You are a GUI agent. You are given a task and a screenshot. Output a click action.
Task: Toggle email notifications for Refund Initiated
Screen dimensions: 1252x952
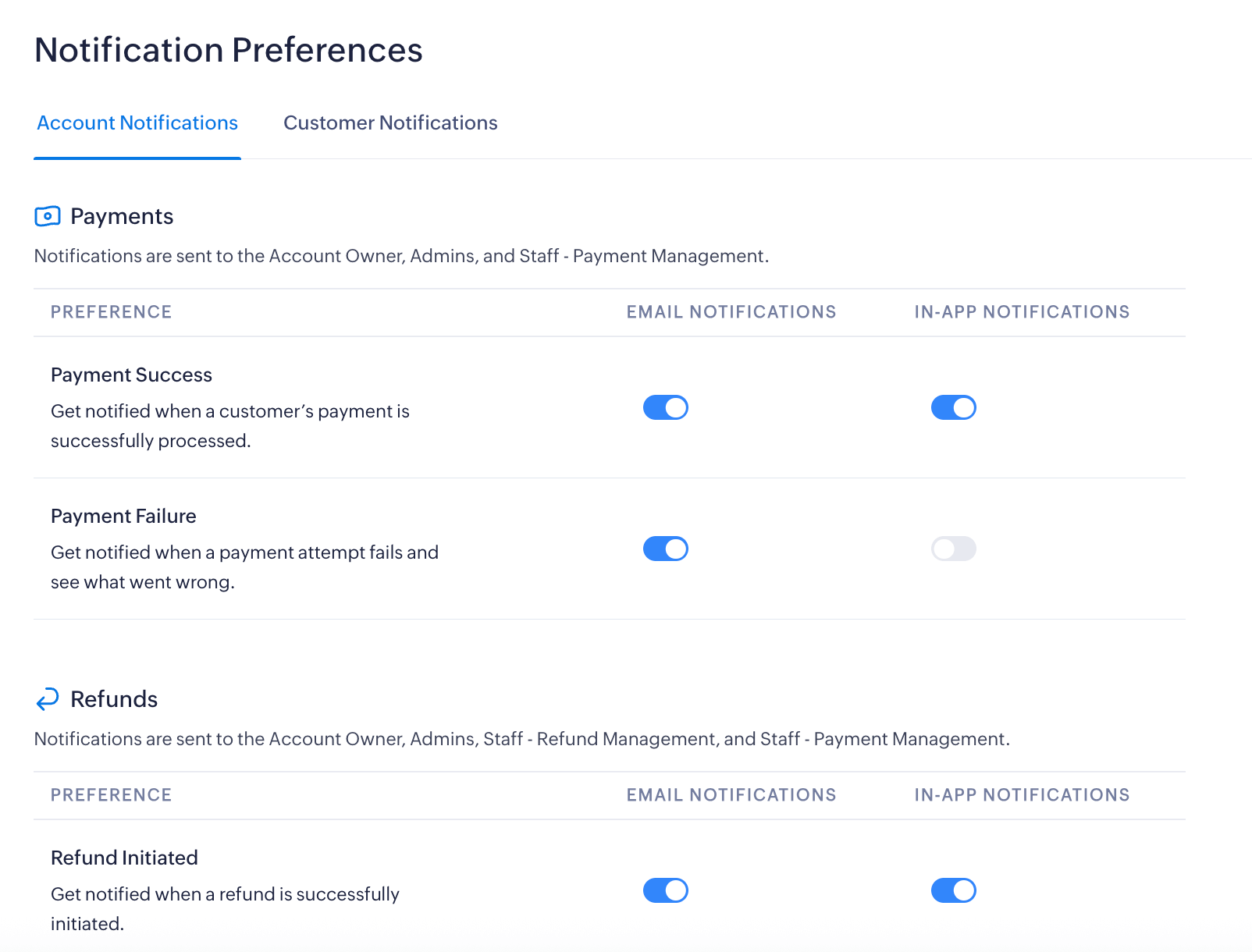[x=665, y=890]
